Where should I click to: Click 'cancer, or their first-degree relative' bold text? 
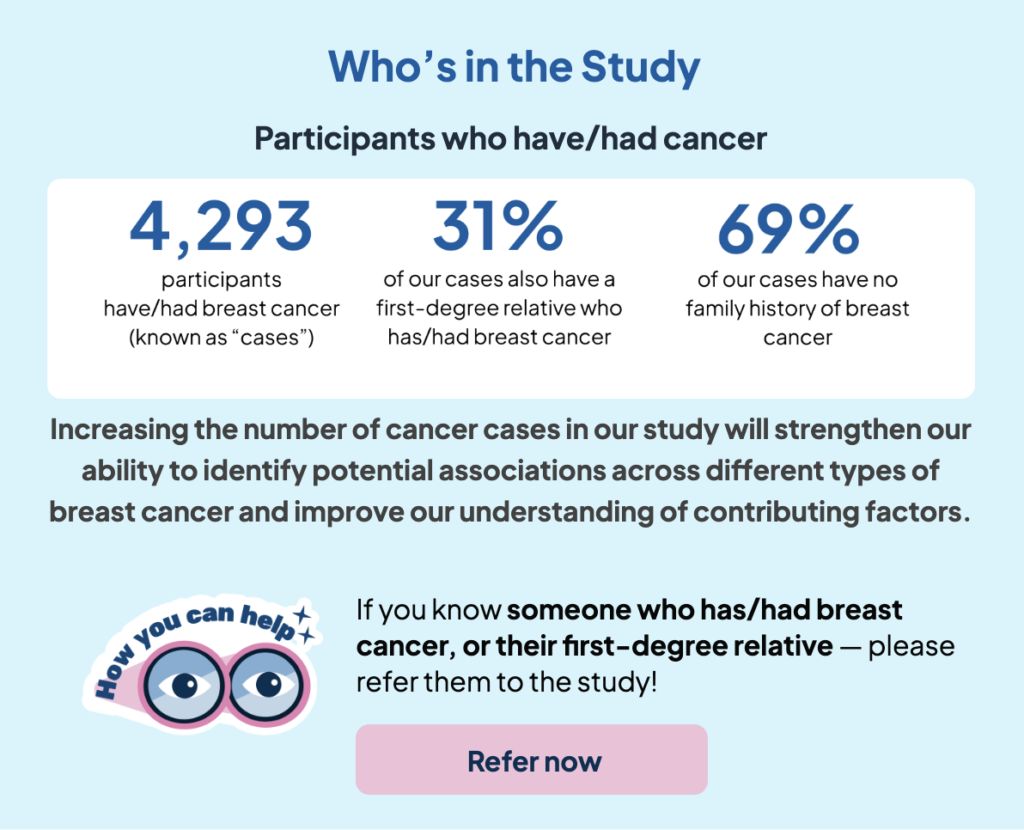594,646
